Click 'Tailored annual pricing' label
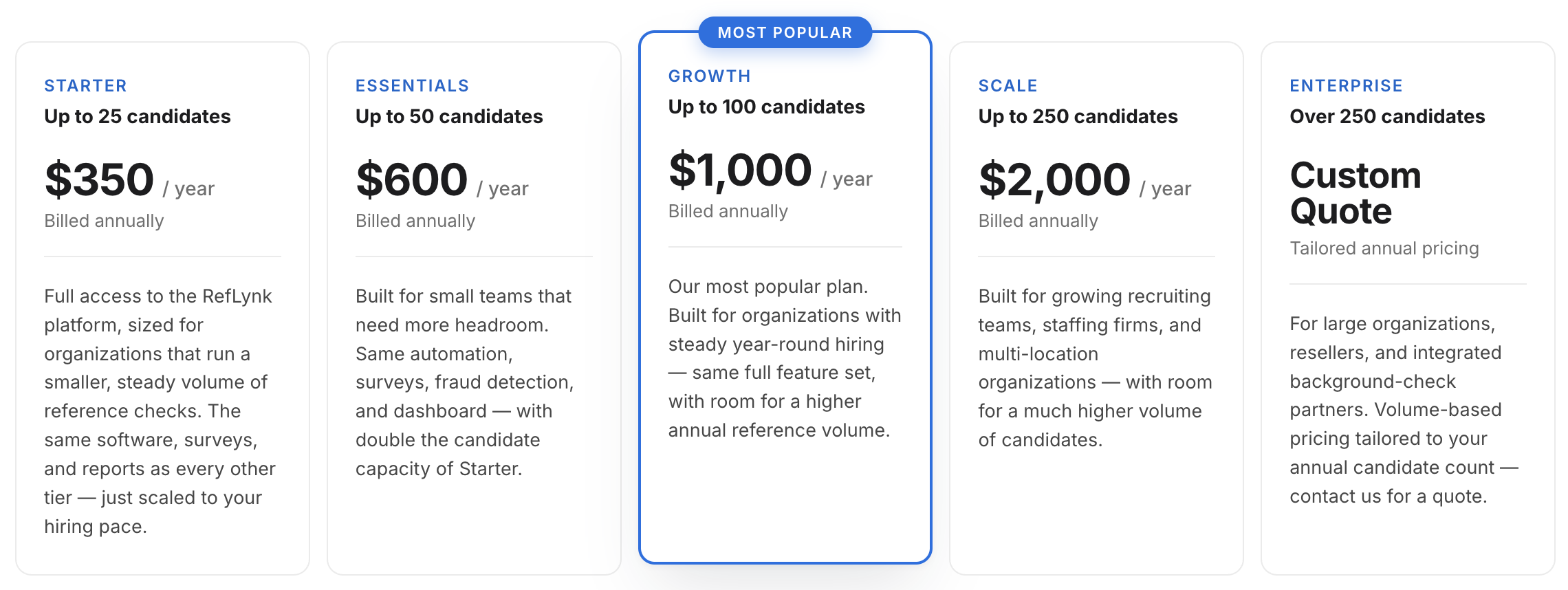The width and height of the screenshot is (1568, 590). click(1384, 248)
